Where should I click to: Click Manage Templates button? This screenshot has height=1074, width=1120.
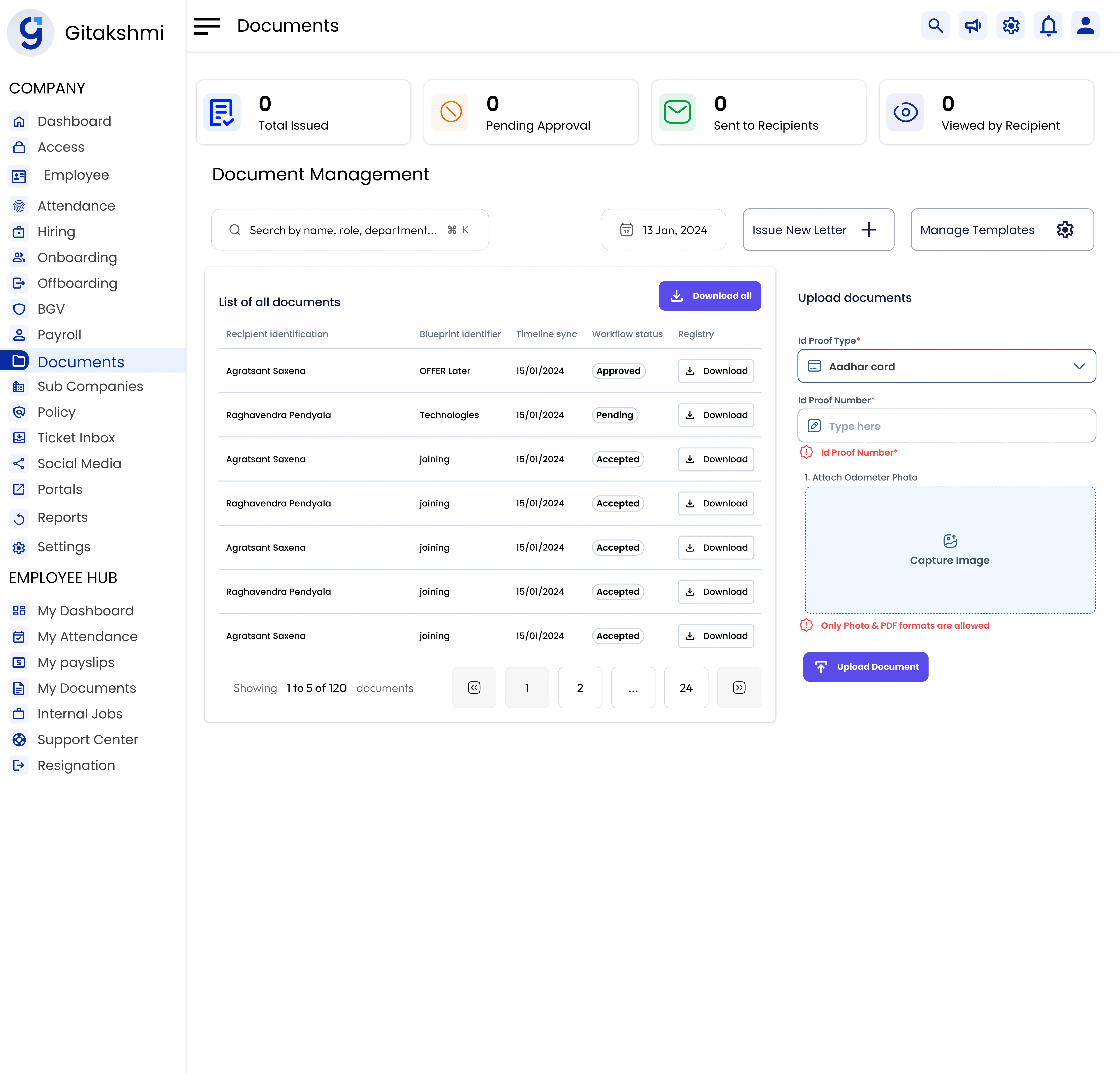click(x=1002, y=230)
